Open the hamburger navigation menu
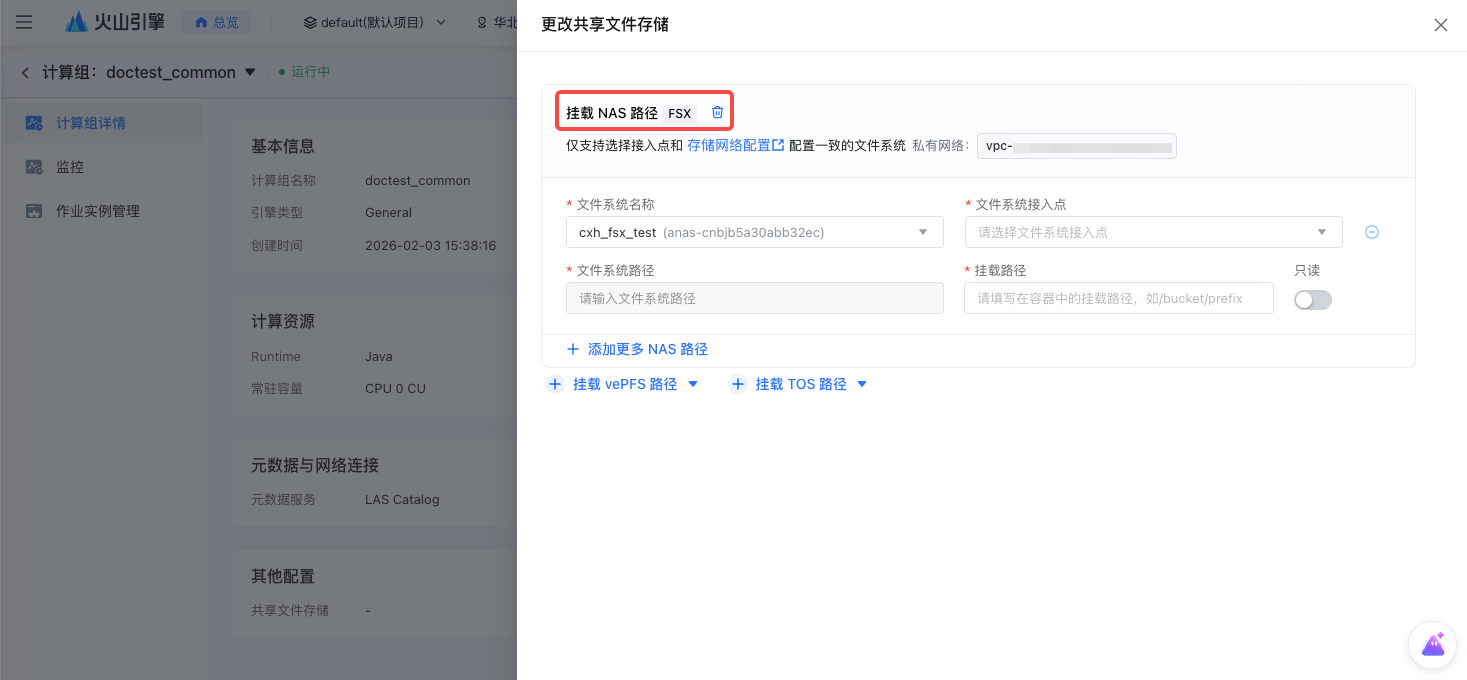The height and width of the screenshot is (680, 1467). coord(24,22)
